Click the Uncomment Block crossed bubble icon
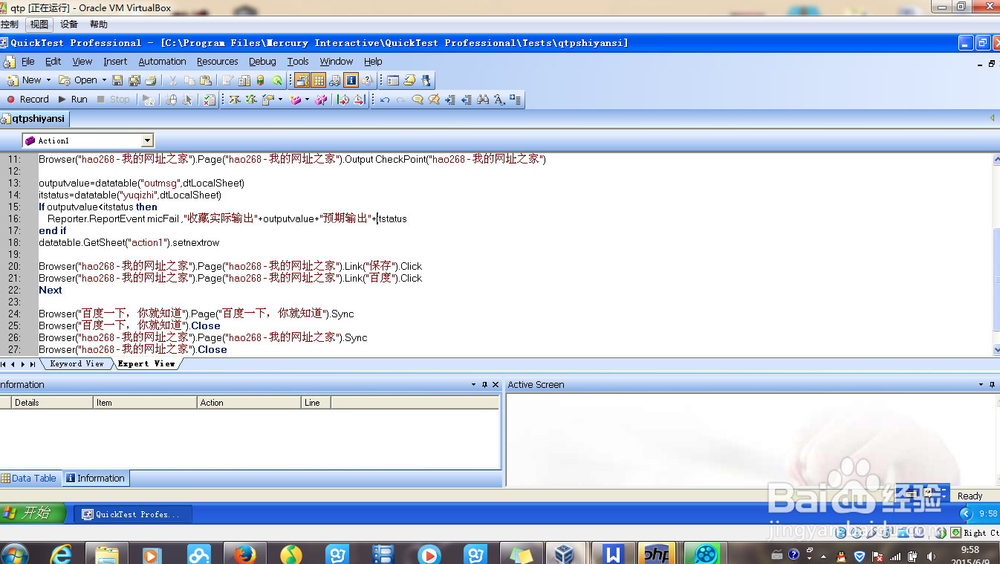The image size is (1000, 564). (x=434, y=100)
